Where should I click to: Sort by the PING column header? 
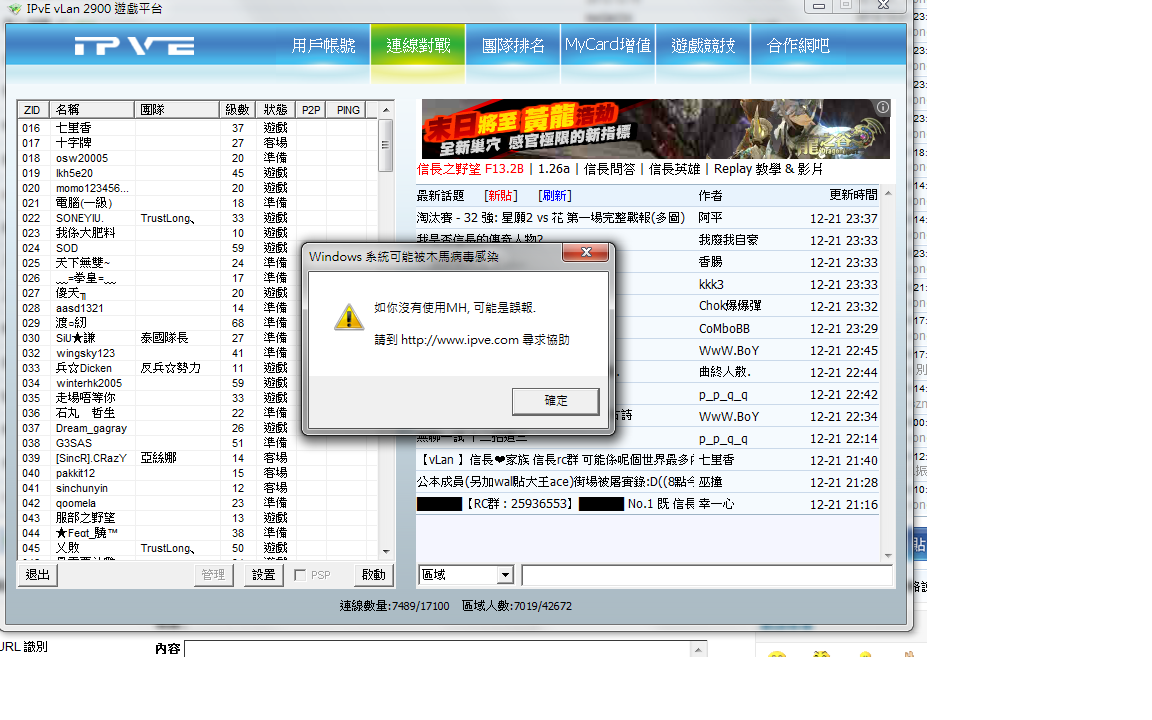348,109
